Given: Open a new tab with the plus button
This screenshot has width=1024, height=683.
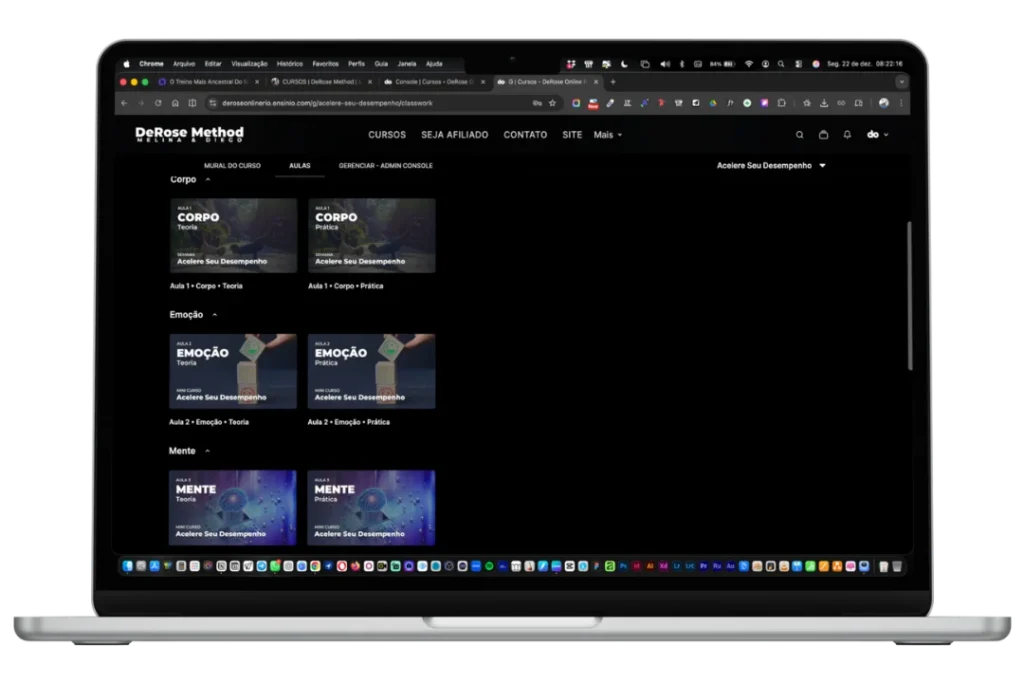Looking at the screenshot, I should [x=613, y=82].
